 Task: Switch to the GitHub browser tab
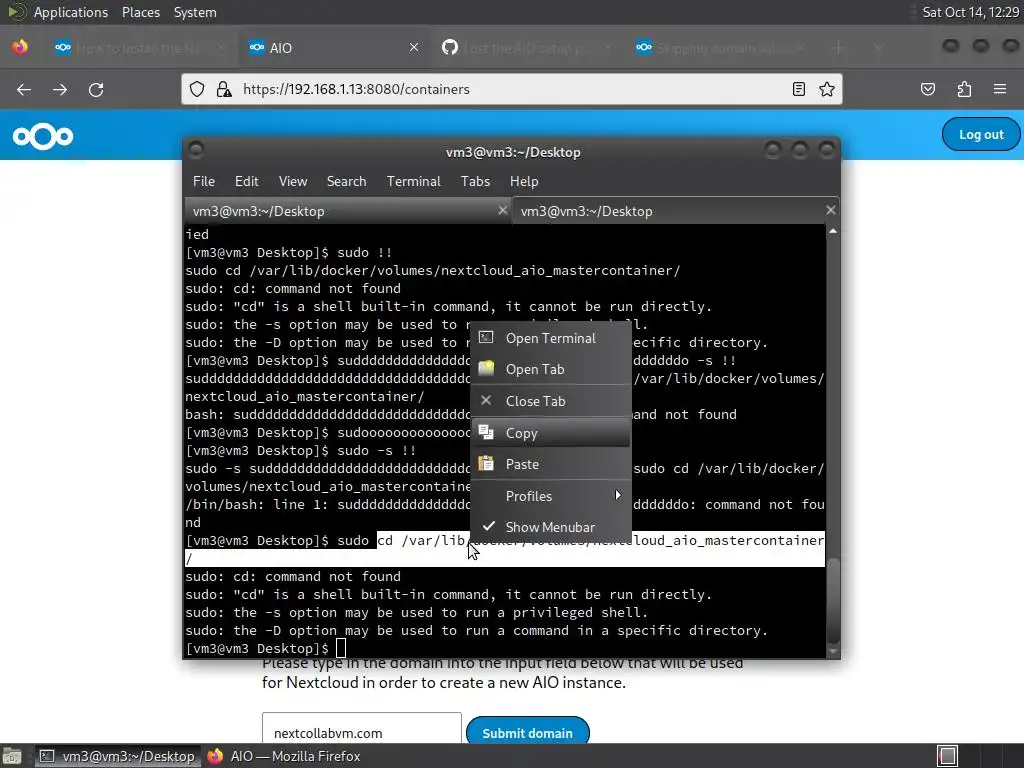(x=528, y=47)
